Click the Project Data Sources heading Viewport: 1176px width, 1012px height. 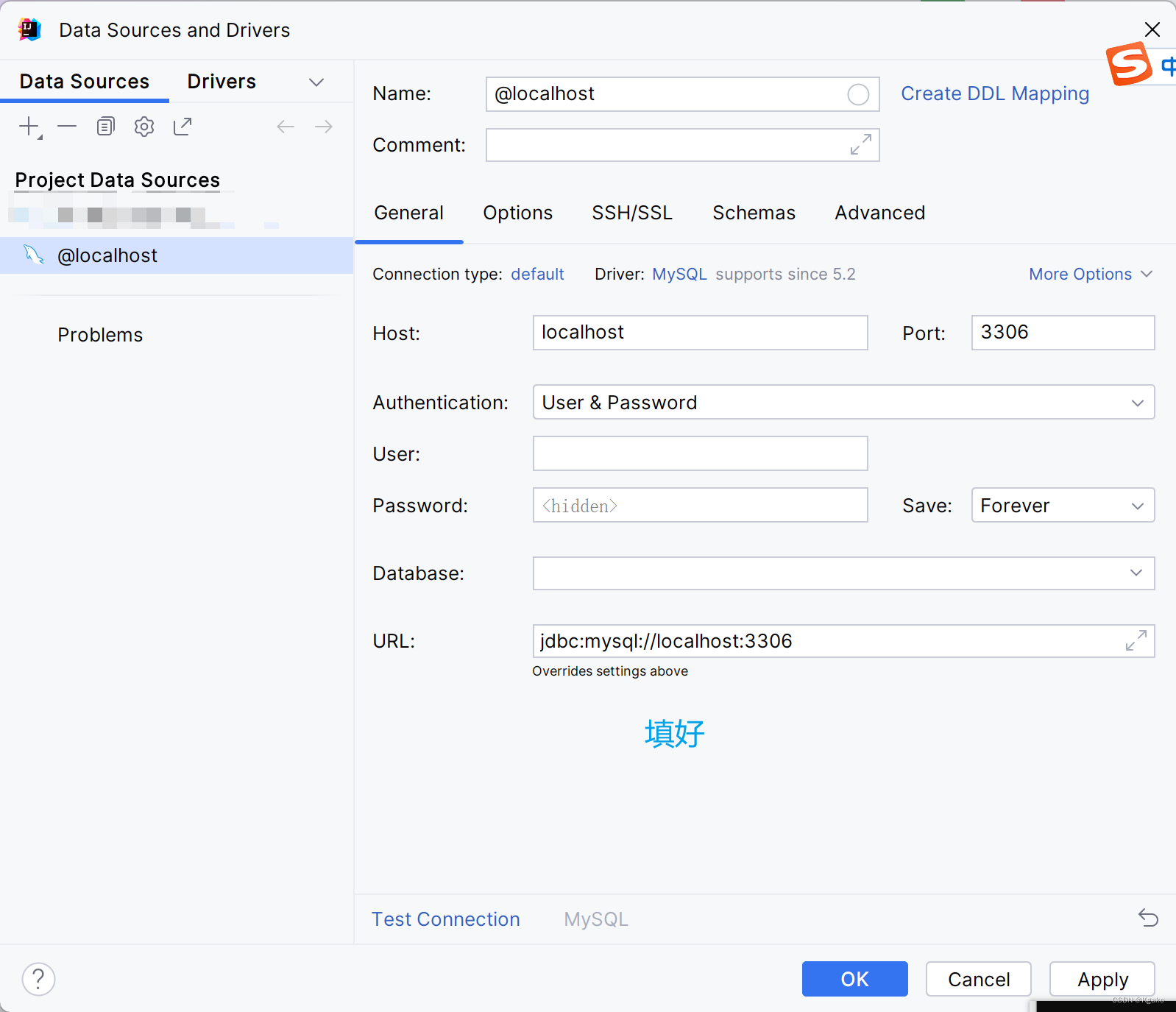[118, 180]
